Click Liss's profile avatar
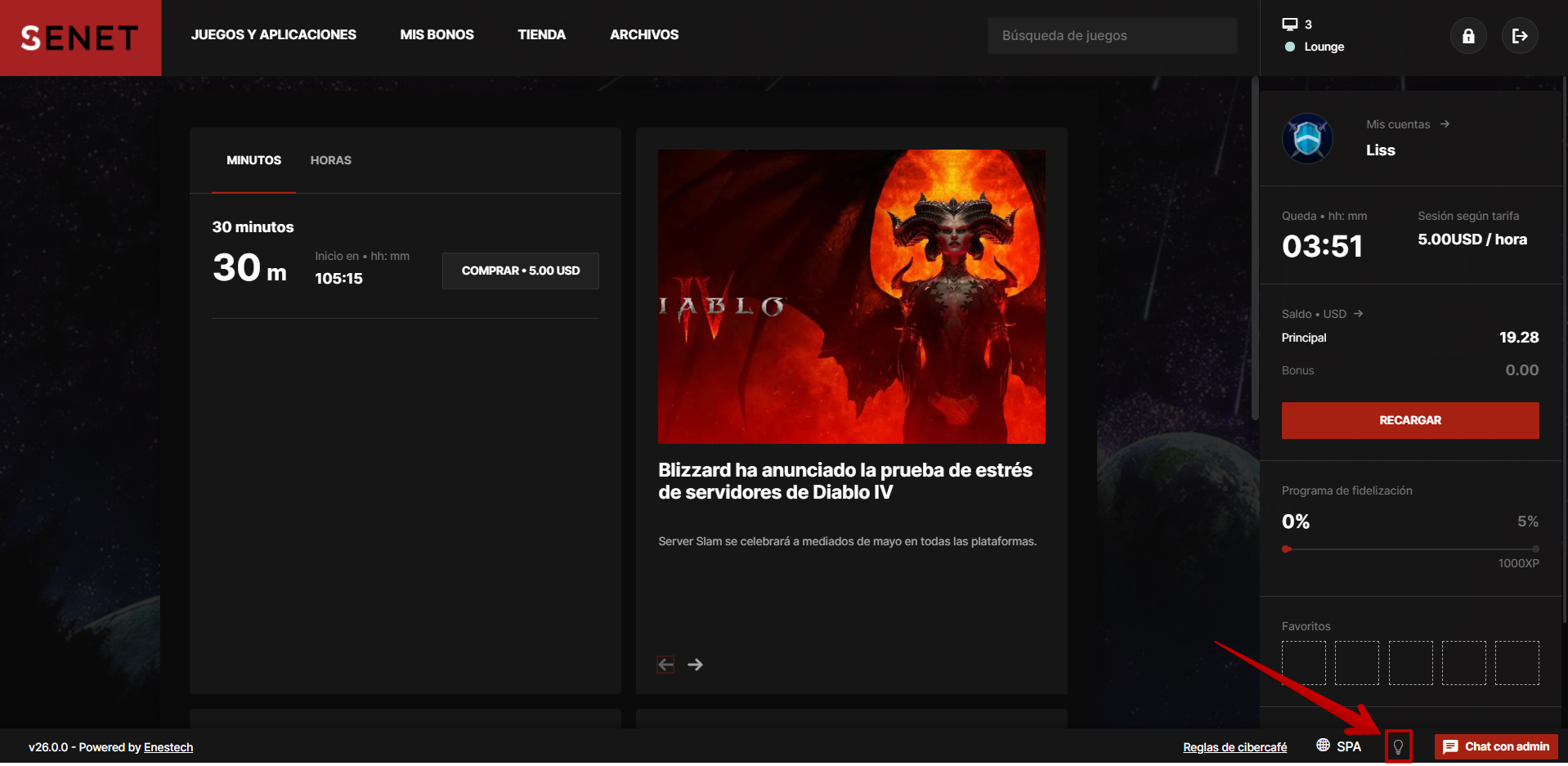Image resolution: width=1568 pixels, height=766 pixels. (1306, 138)
